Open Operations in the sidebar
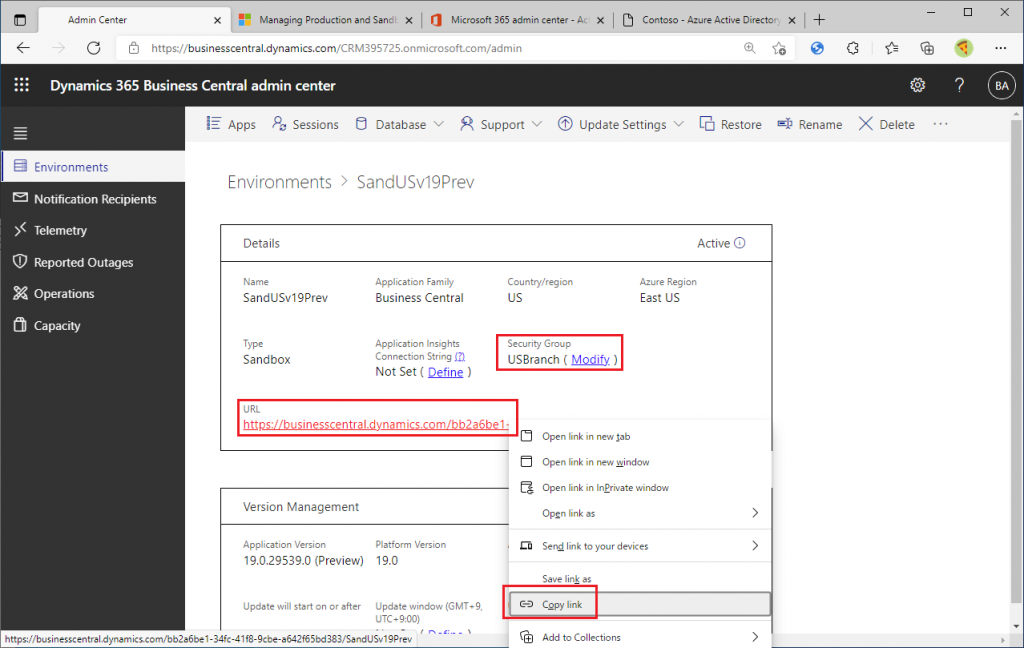The height and width of the screenshot is (648, 1024). 93,293
